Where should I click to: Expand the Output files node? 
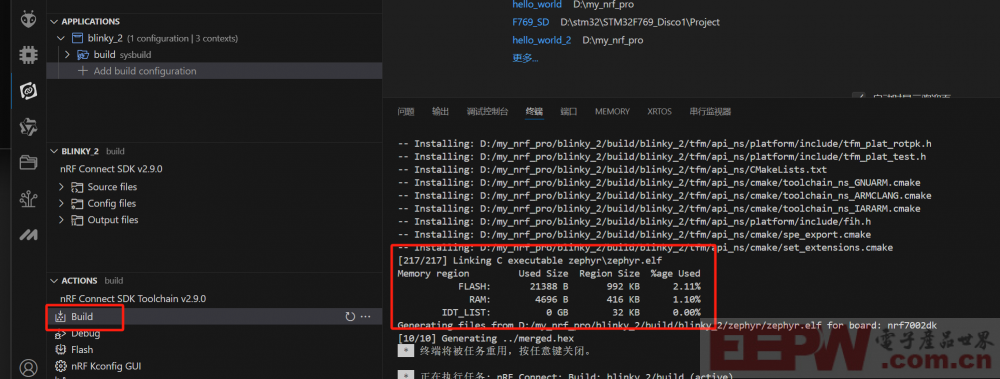click(61, 220)
